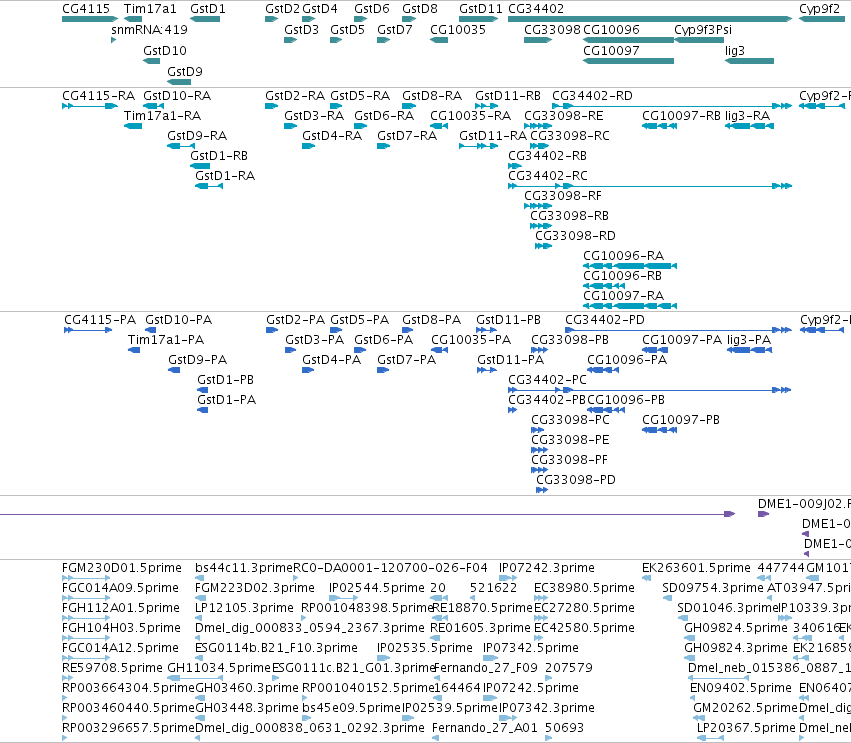Click the "CG4115" gene label in top track

(x=86, y=9)
